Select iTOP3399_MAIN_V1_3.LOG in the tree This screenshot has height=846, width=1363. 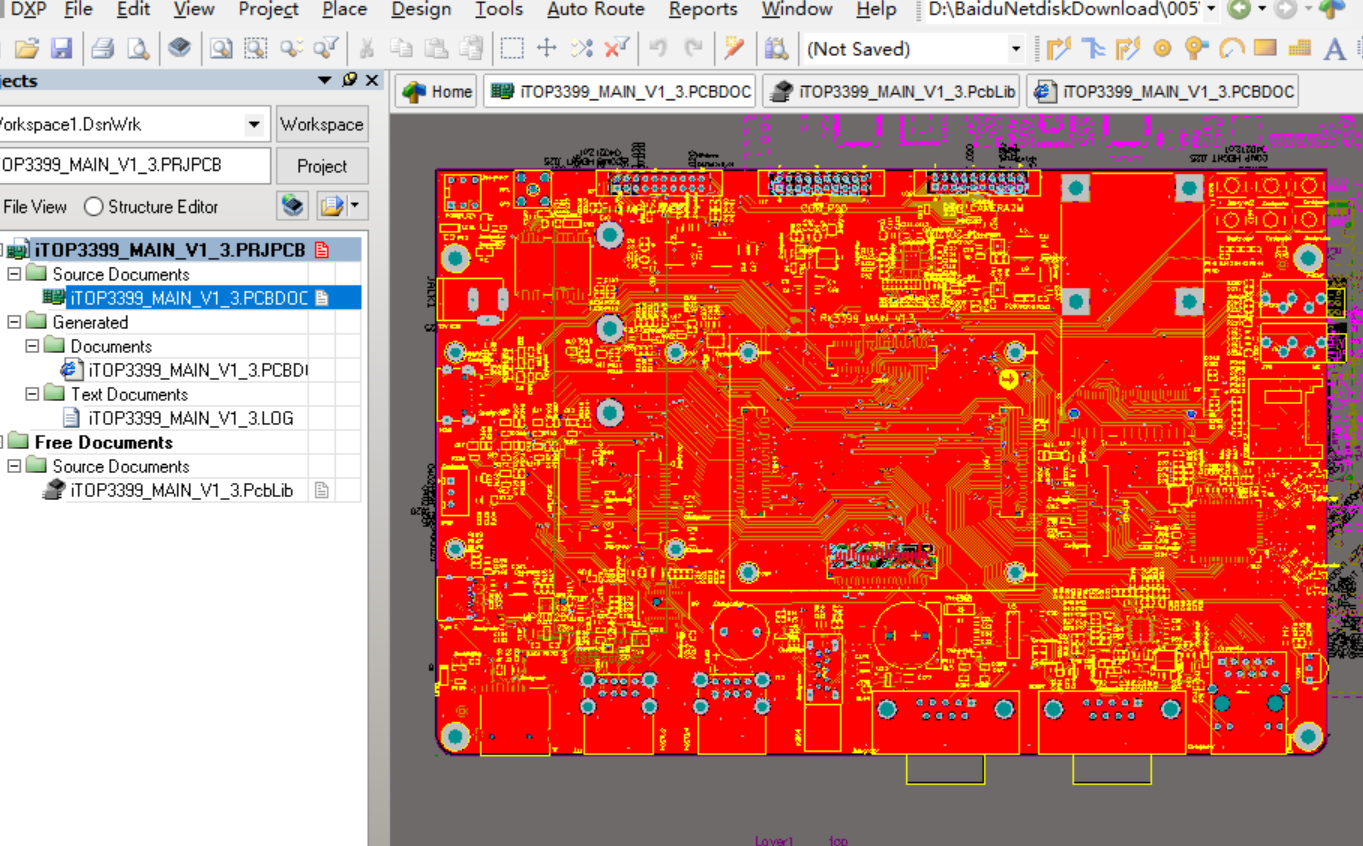(190, 418)
